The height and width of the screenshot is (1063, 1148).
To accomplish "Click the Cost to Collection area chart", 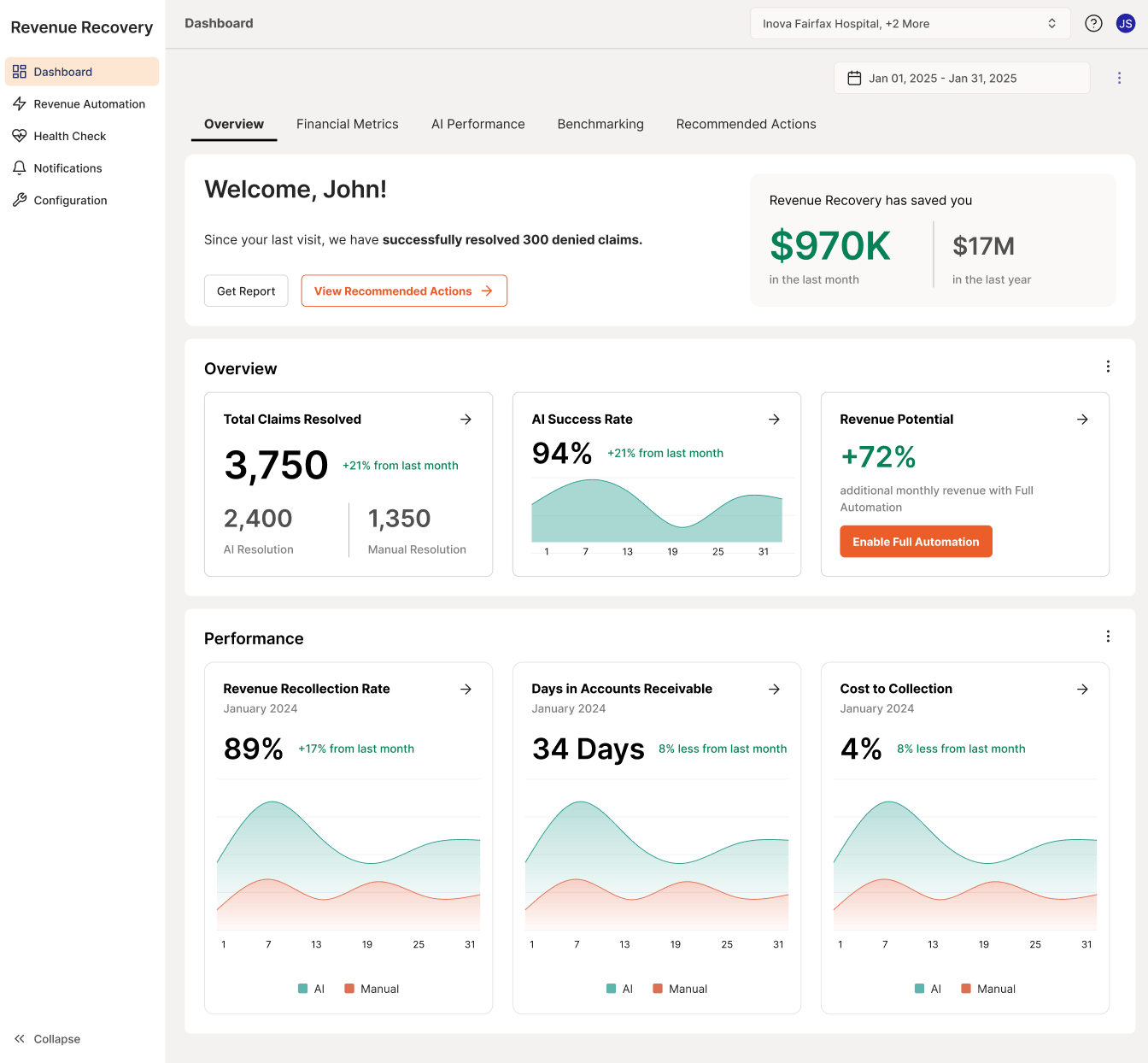I will tap(965, 863).
